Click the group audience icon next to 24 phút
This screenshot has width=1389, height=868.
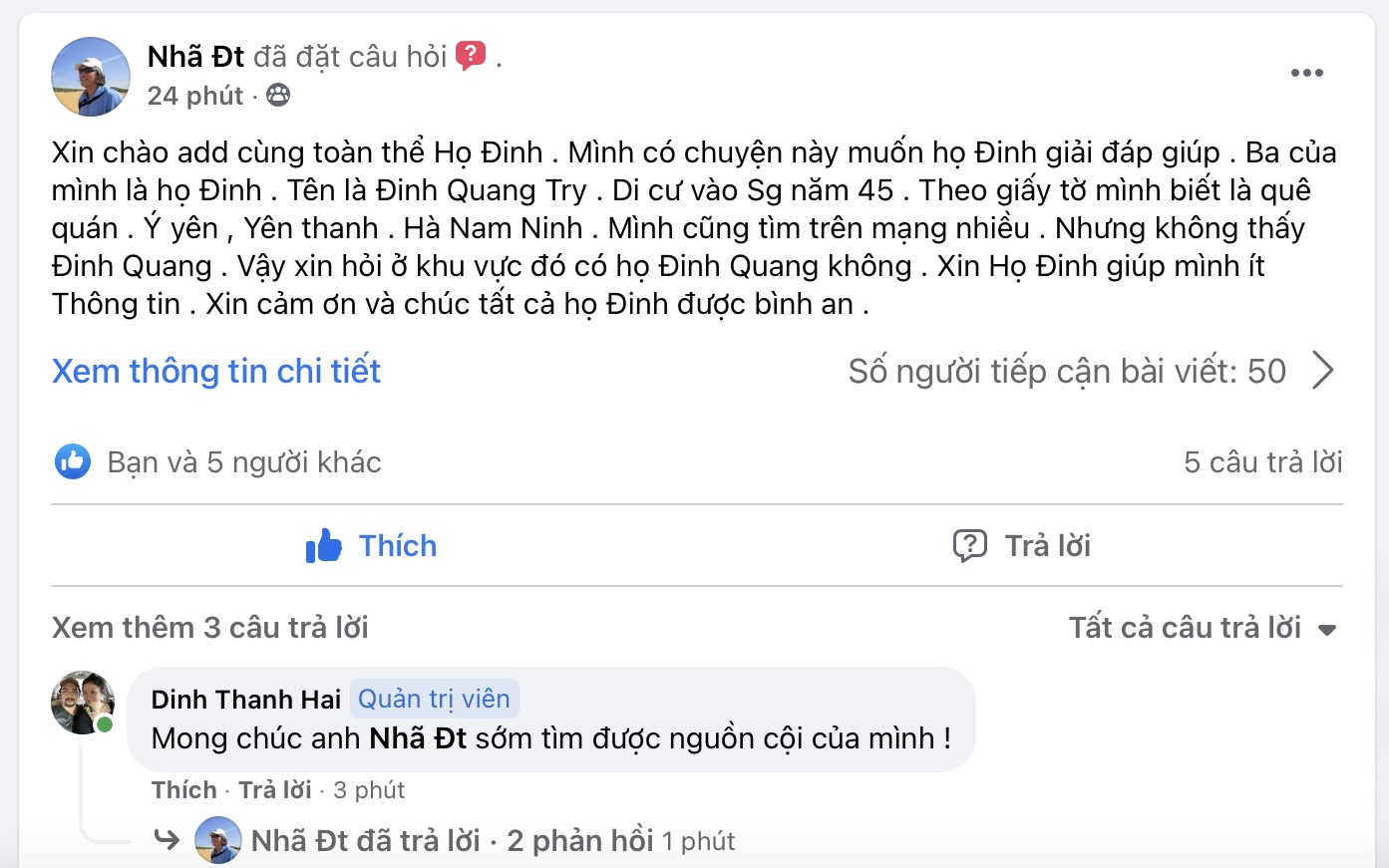pos(278,96)
